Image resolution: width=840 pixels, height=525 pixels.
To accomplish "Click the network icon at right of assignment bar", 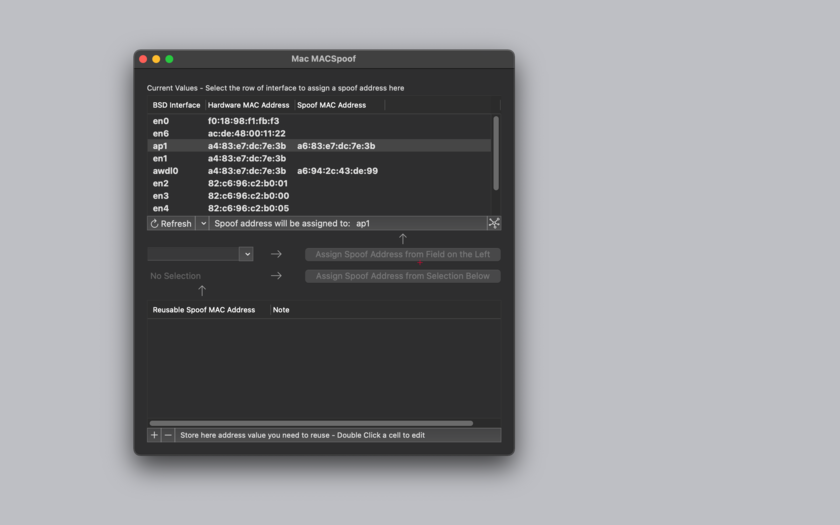I will pyautogui.click(x=494, y=223).
